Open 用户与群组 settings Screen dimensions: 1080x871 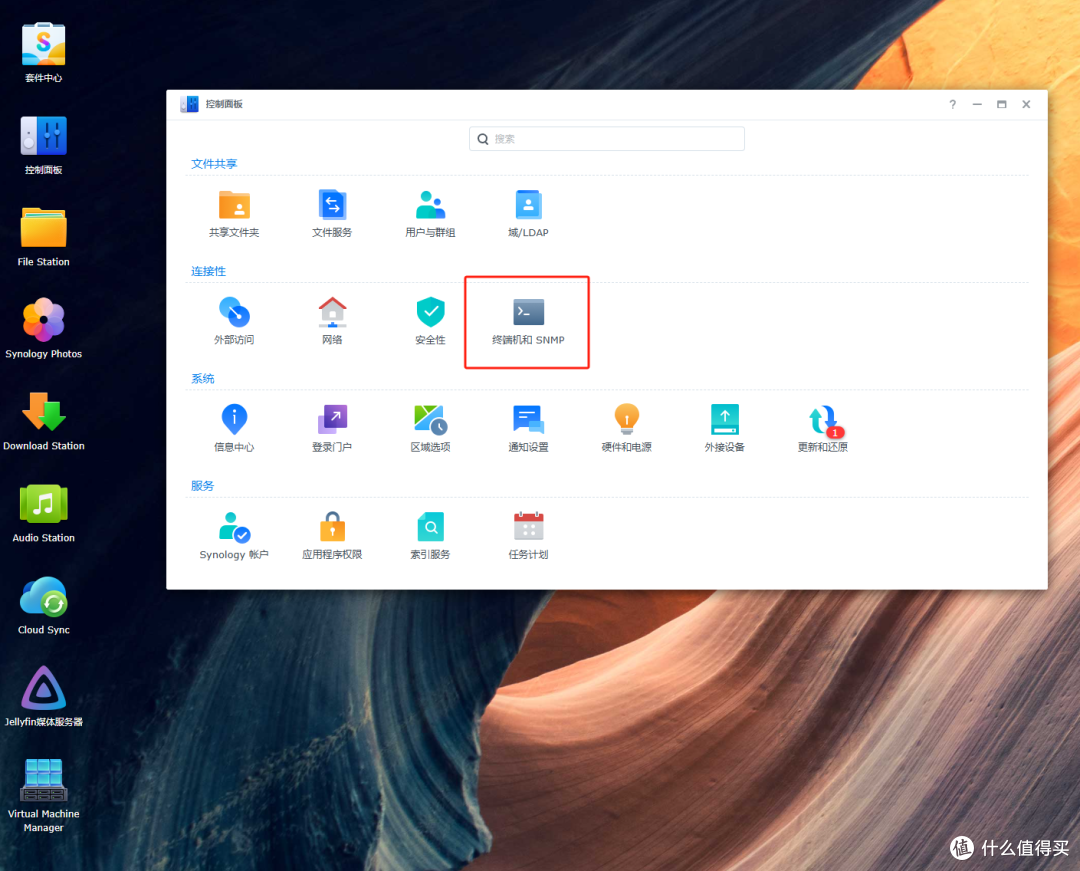tap(430, 214)
